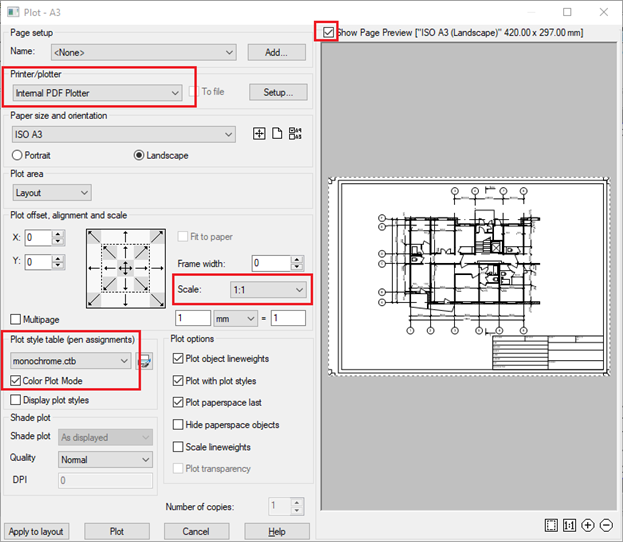
Task: Open the Printer/plotter dropdown
Action: coord(97,93)
